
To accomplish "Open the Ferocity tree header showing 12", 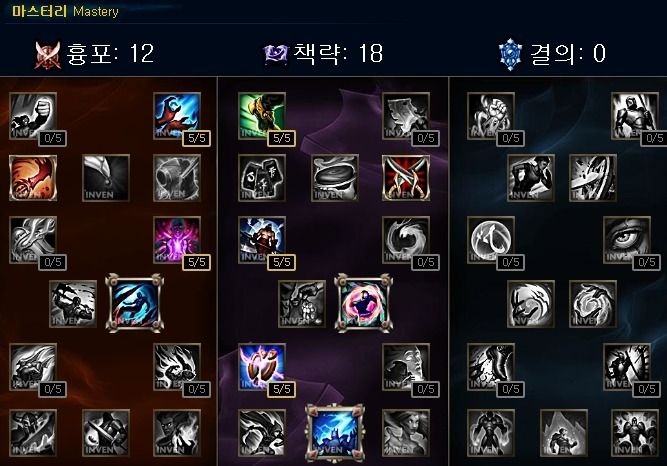I will pyautogui.click(x=94, y=54).
